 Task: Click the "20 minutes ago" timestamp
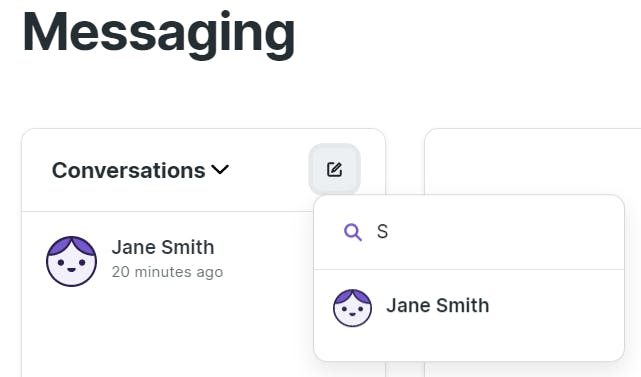167,272
